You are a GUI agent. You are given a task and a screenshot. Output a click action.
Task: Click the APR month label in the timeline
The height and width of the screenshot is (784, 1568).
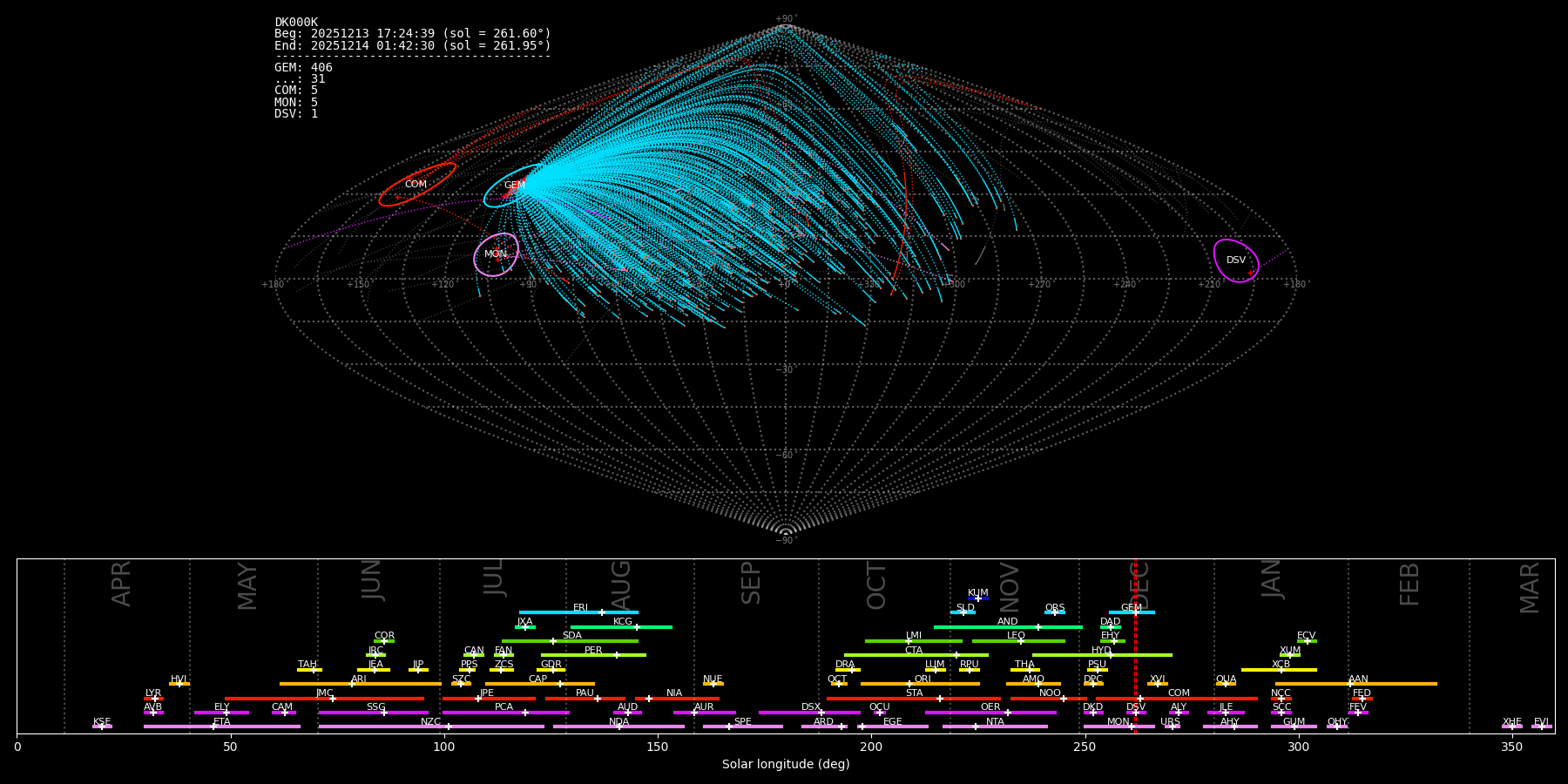point(121,584)
